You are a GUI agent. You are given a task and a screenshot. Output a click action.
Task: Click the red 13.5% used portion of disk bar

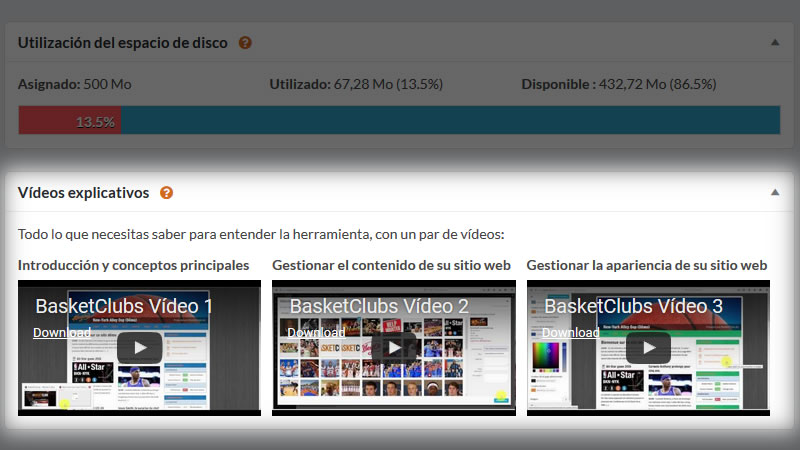tap(70, 120)
